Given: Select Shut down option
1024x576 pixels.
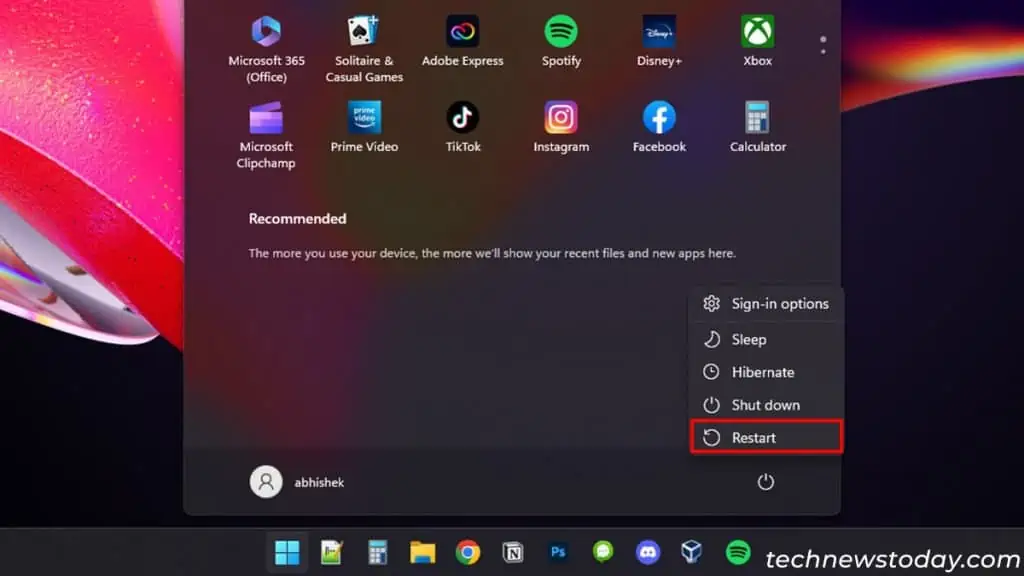Looking at the screenshot, I should [766, 405].
